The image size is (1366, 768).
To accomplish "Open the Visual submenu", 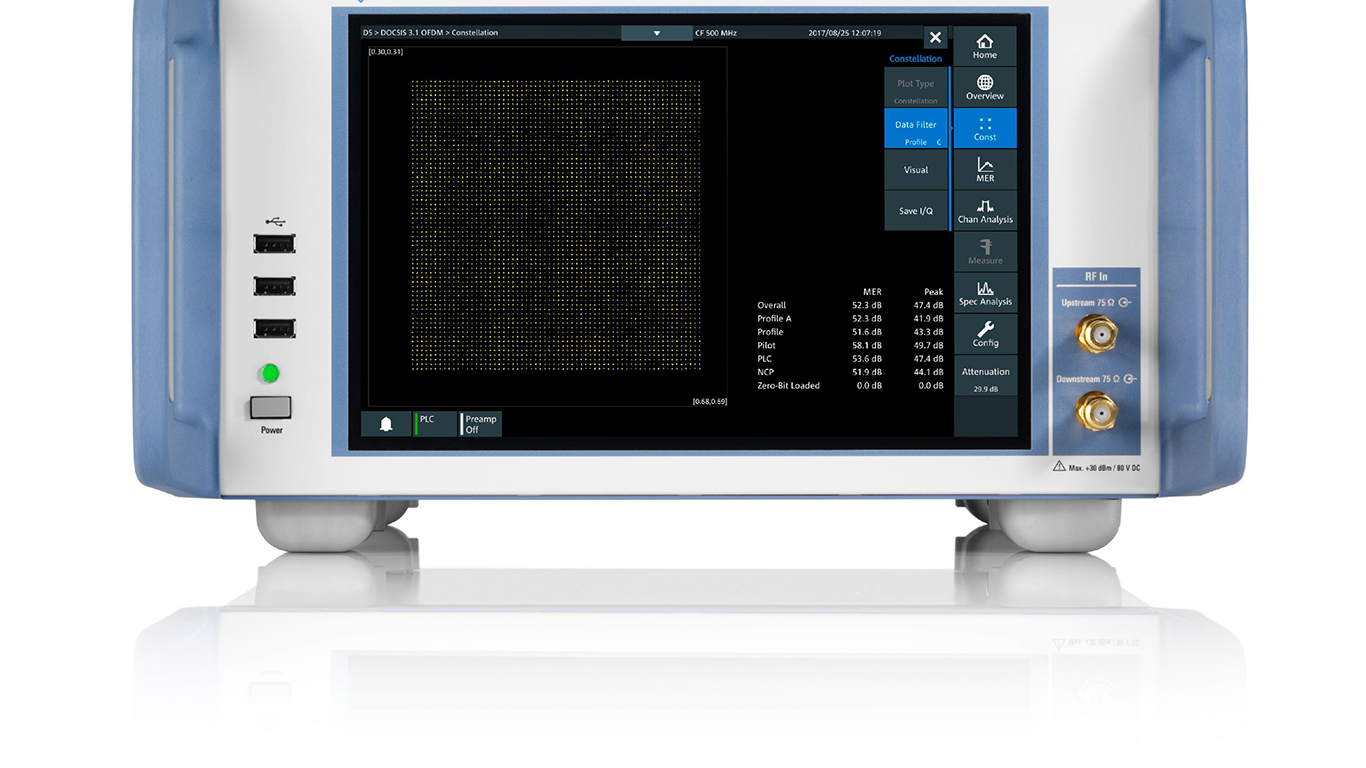I will tap(916, 170).
